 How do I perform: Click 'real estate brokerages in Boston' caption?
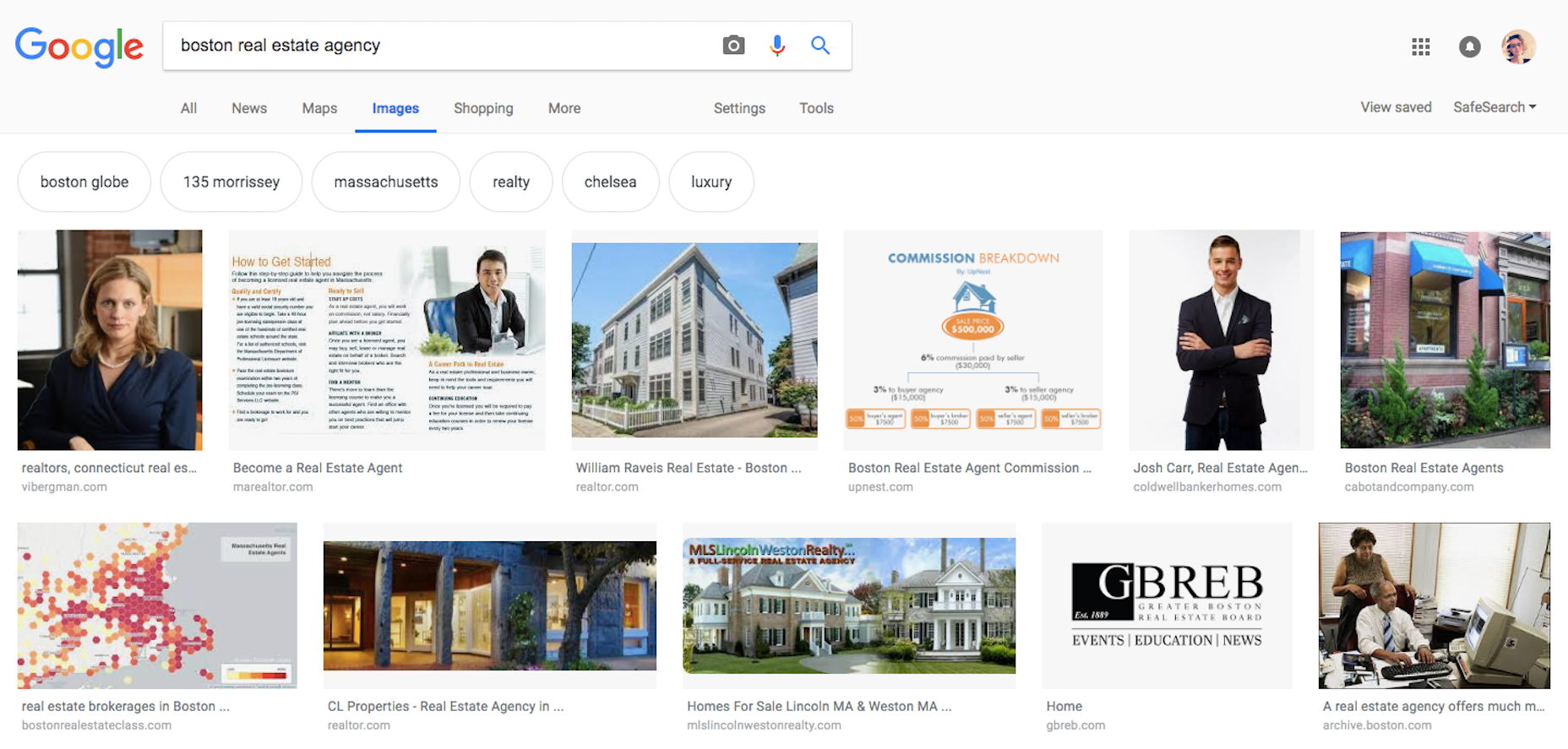click(125, 706)
